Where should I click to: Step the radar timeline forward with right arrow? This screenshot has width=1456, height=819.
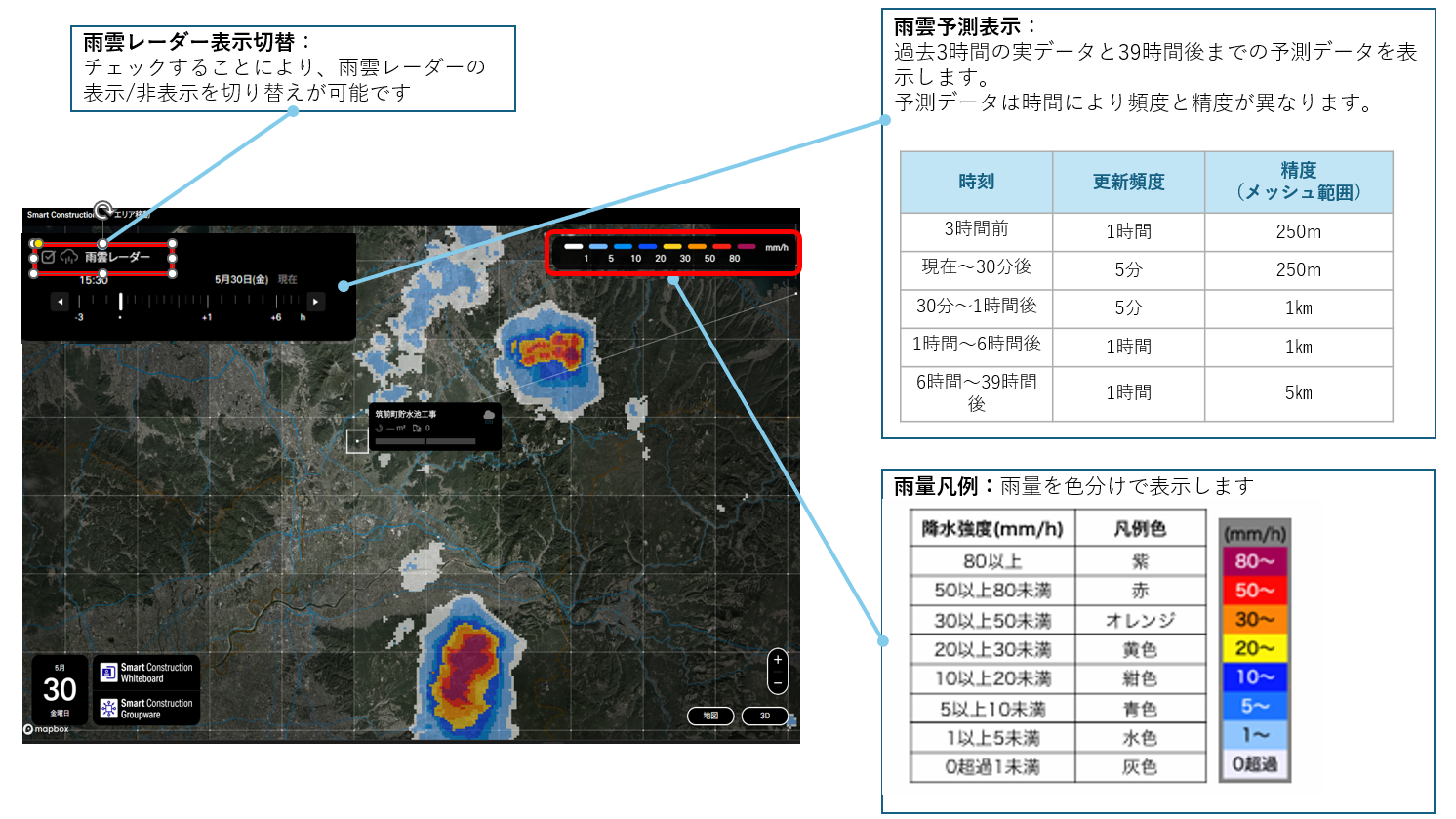click(x=315, y=302)
